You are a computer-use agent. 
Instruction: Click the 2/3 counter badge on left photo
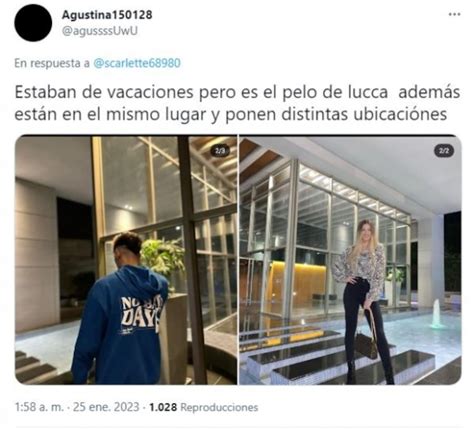coord(220,151)
